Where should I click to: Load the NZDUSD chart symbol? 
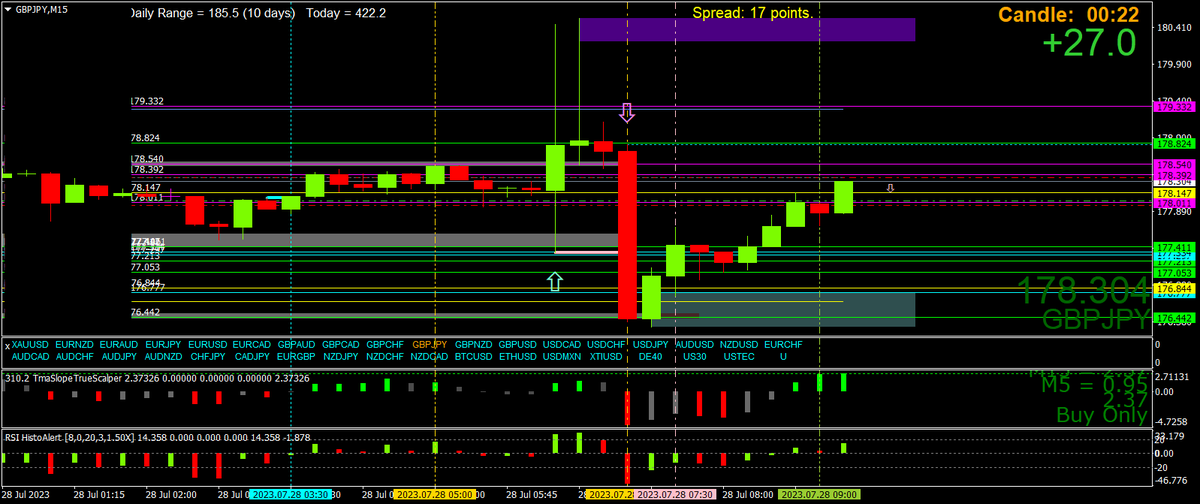[x=739, y=343]
